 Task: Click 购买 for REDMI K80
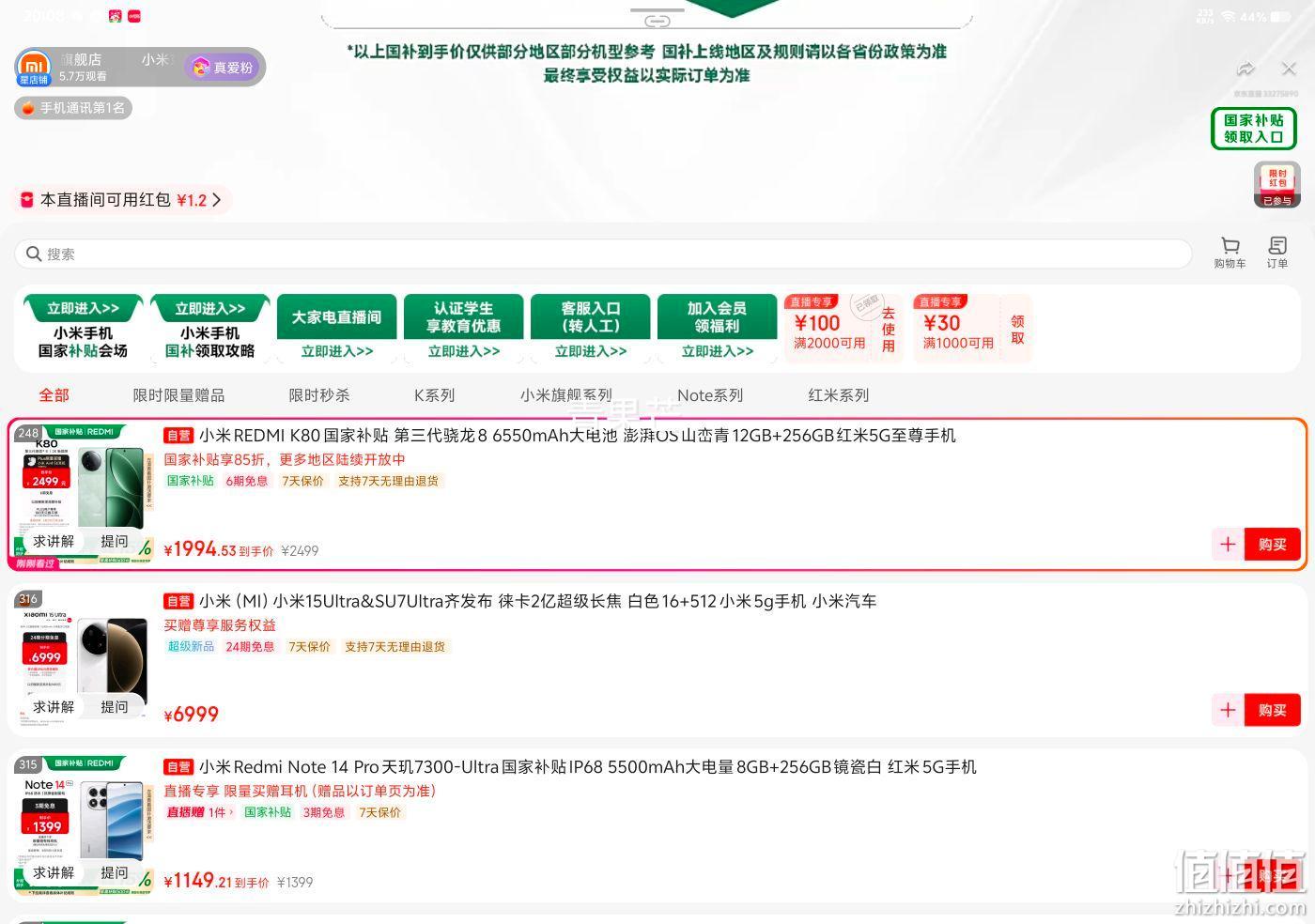coord(1272,544)
